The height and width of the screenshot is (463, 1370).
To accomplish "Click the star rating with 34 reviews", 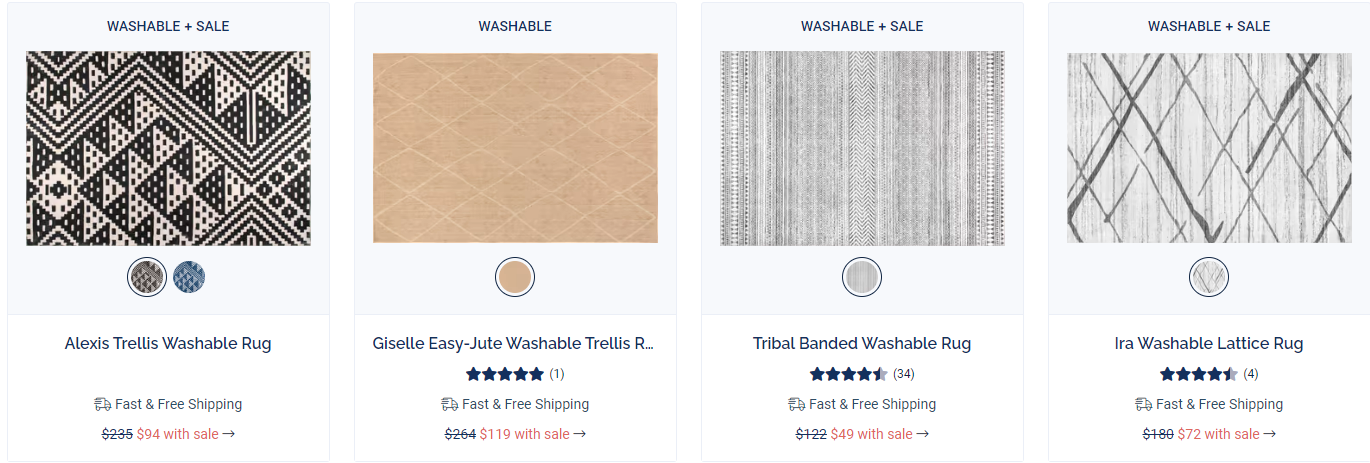I will tap(862, 374).
